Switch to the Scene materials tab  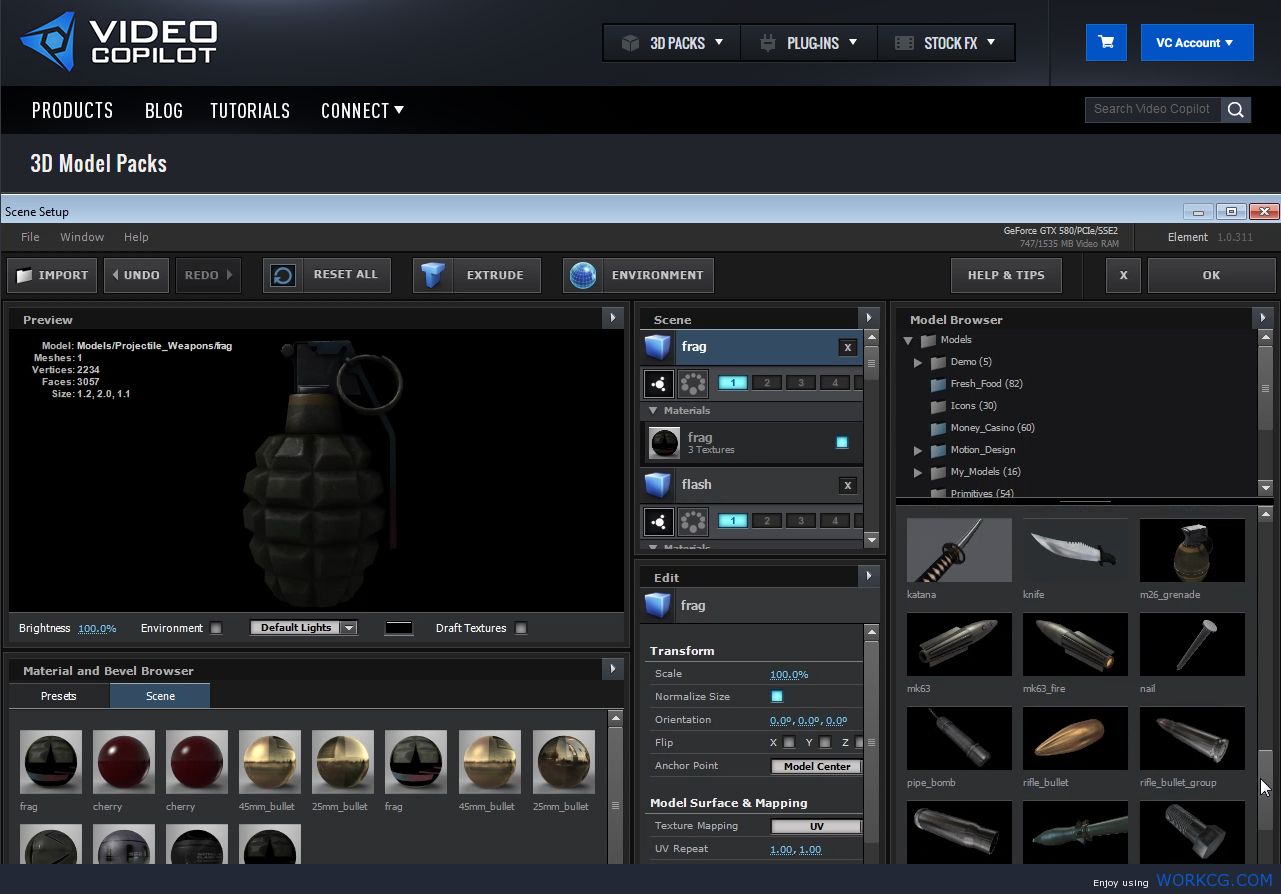pos(160,696)
